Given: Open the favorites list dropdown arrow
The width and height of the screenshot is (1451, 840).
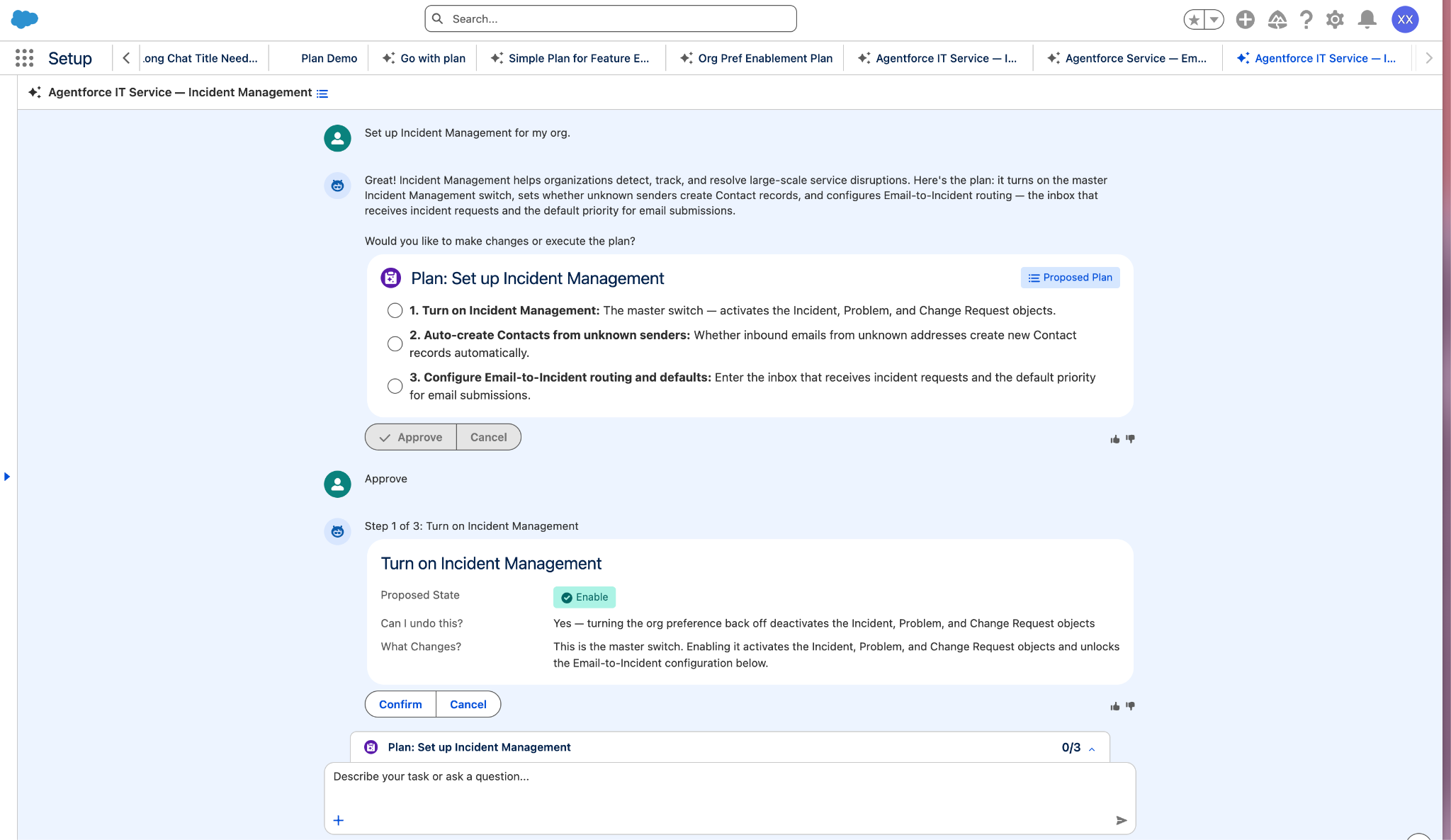Looking at the screenshot, I should point(1214,20).
